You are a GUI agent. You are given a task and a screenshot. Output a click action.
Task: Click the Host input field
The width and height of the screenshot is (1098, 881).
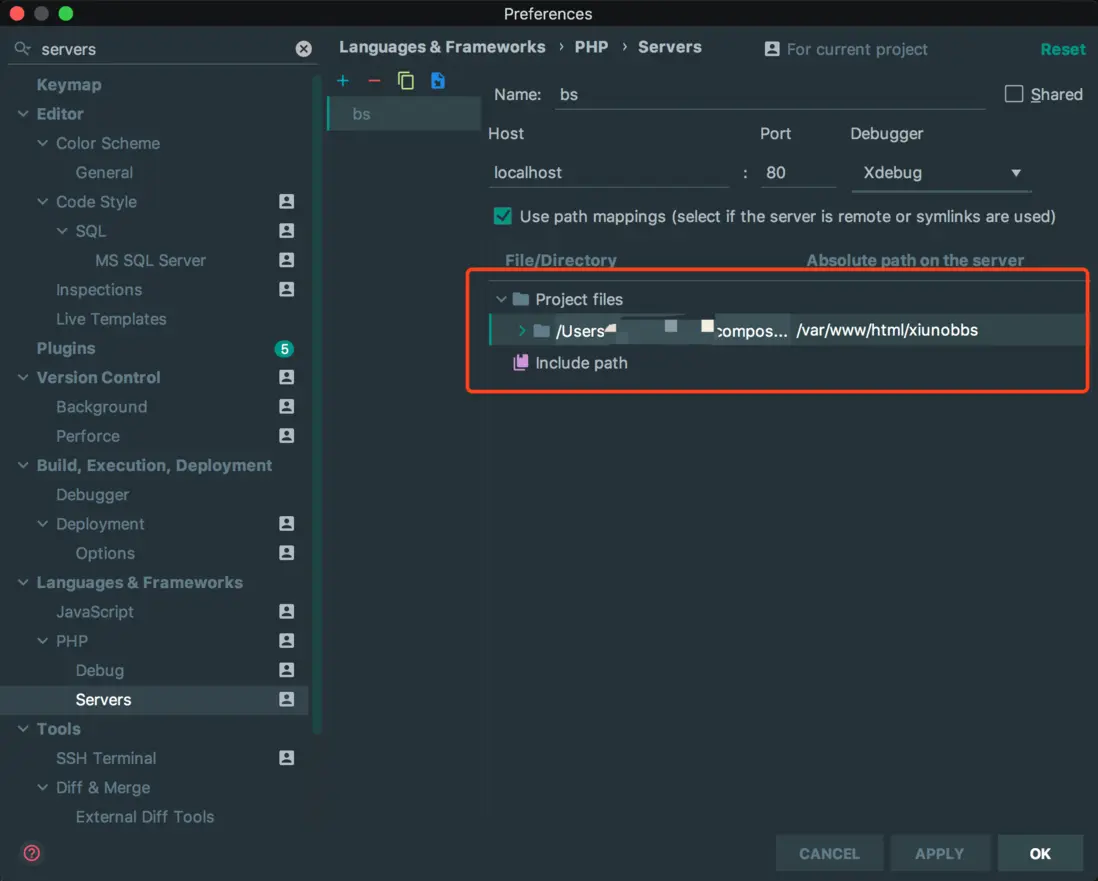click(608, 173)
